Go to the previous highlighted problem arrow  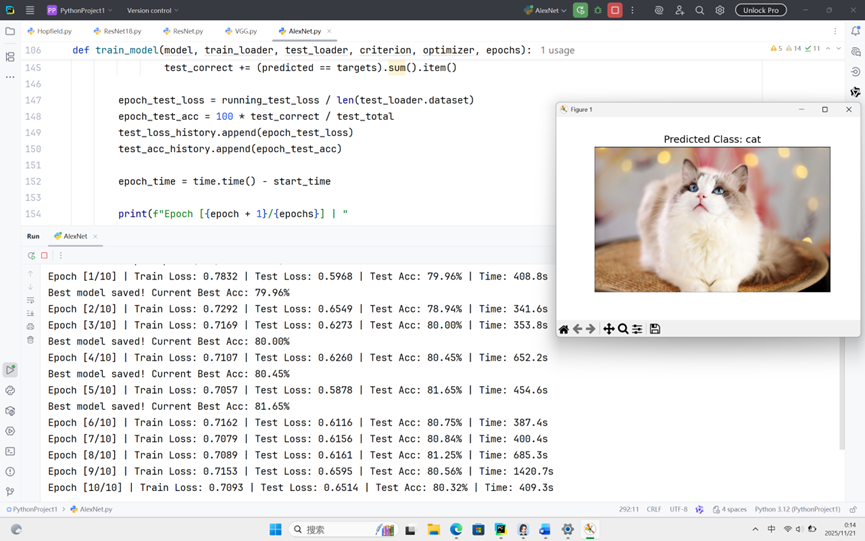[x=828, y=49]
